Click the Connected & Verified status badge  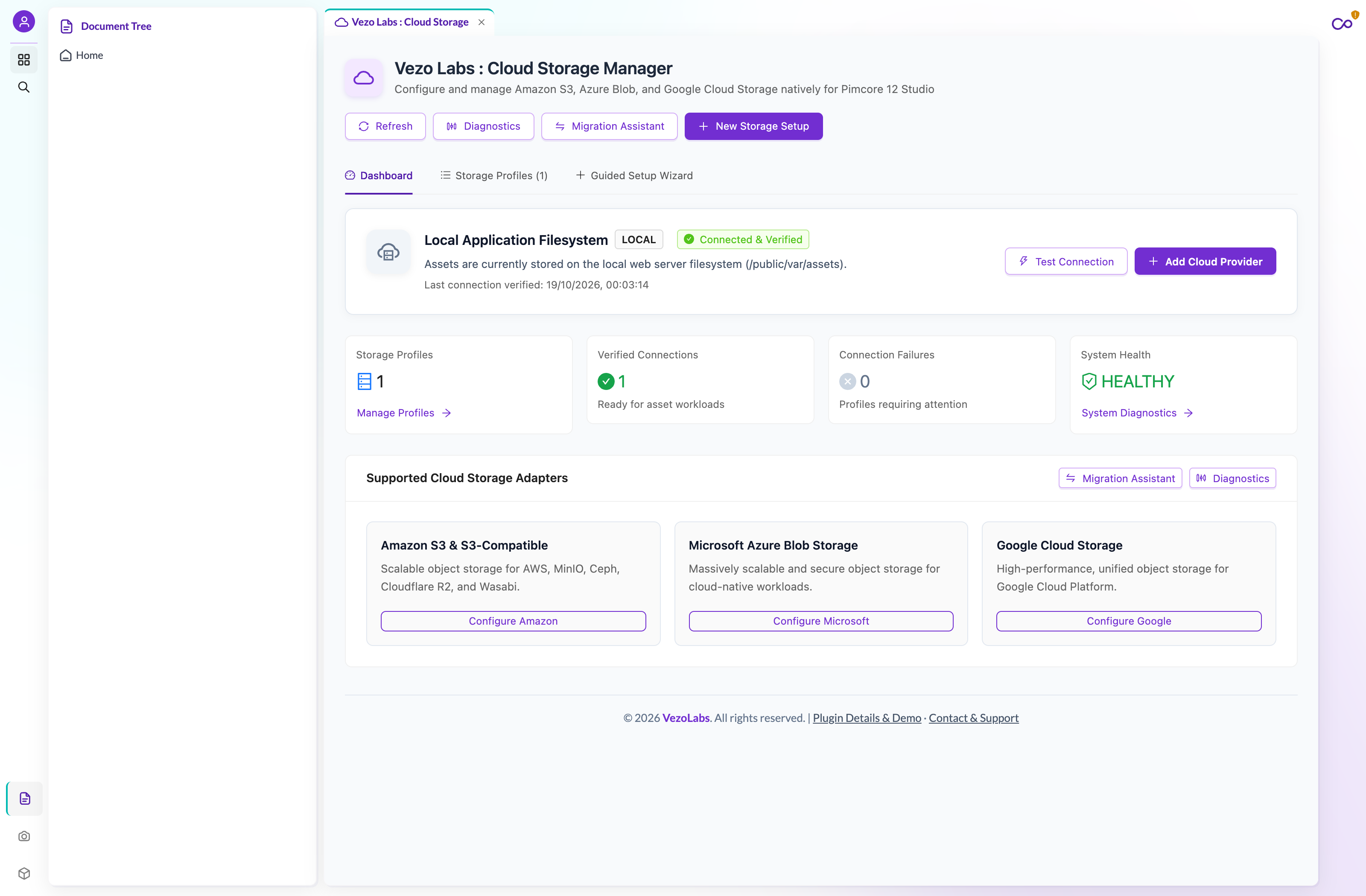coord(743,240)
